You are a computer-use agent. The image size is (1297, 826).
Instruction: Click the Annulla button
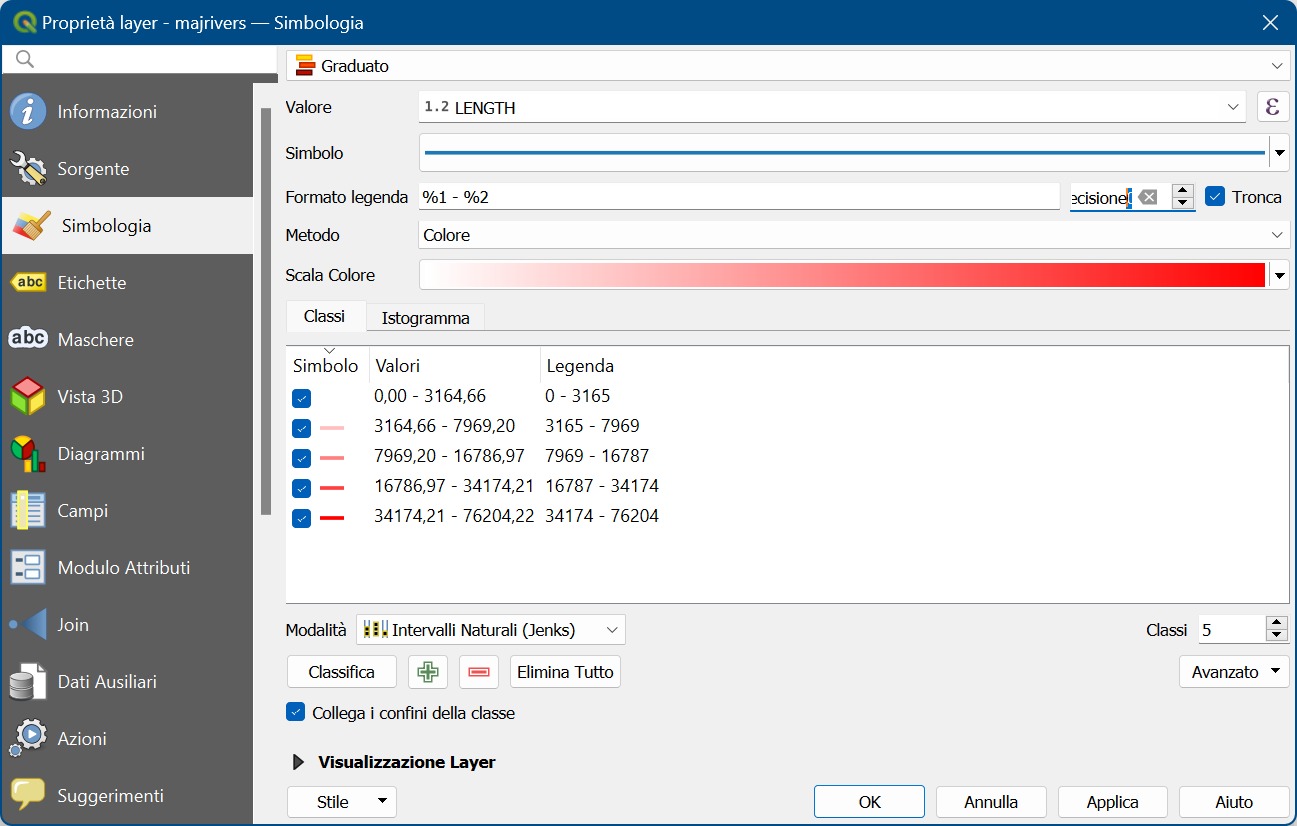point(991,802)
